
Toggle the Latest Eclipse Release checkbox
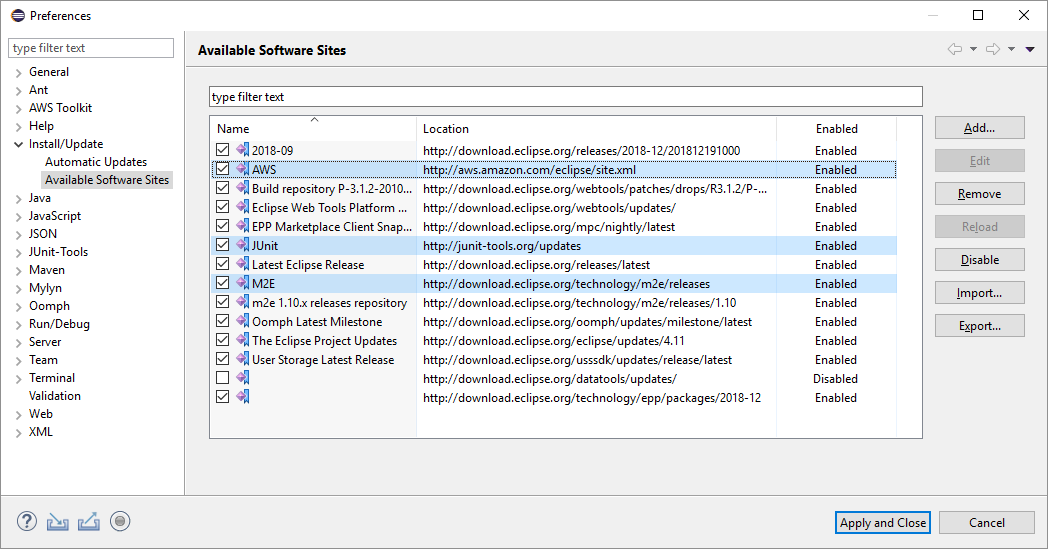point(223,265)
